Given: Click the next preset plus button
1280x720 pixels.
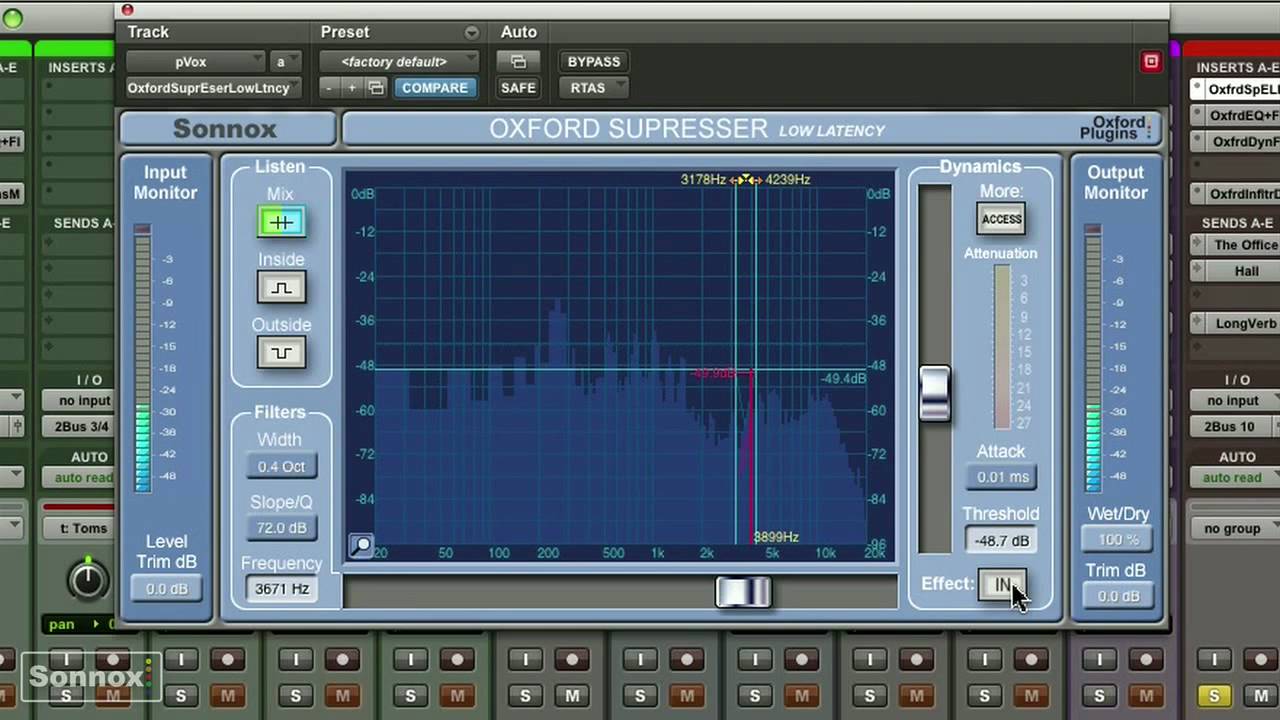Looking at the screenshot, I should (x=351, y=88).
